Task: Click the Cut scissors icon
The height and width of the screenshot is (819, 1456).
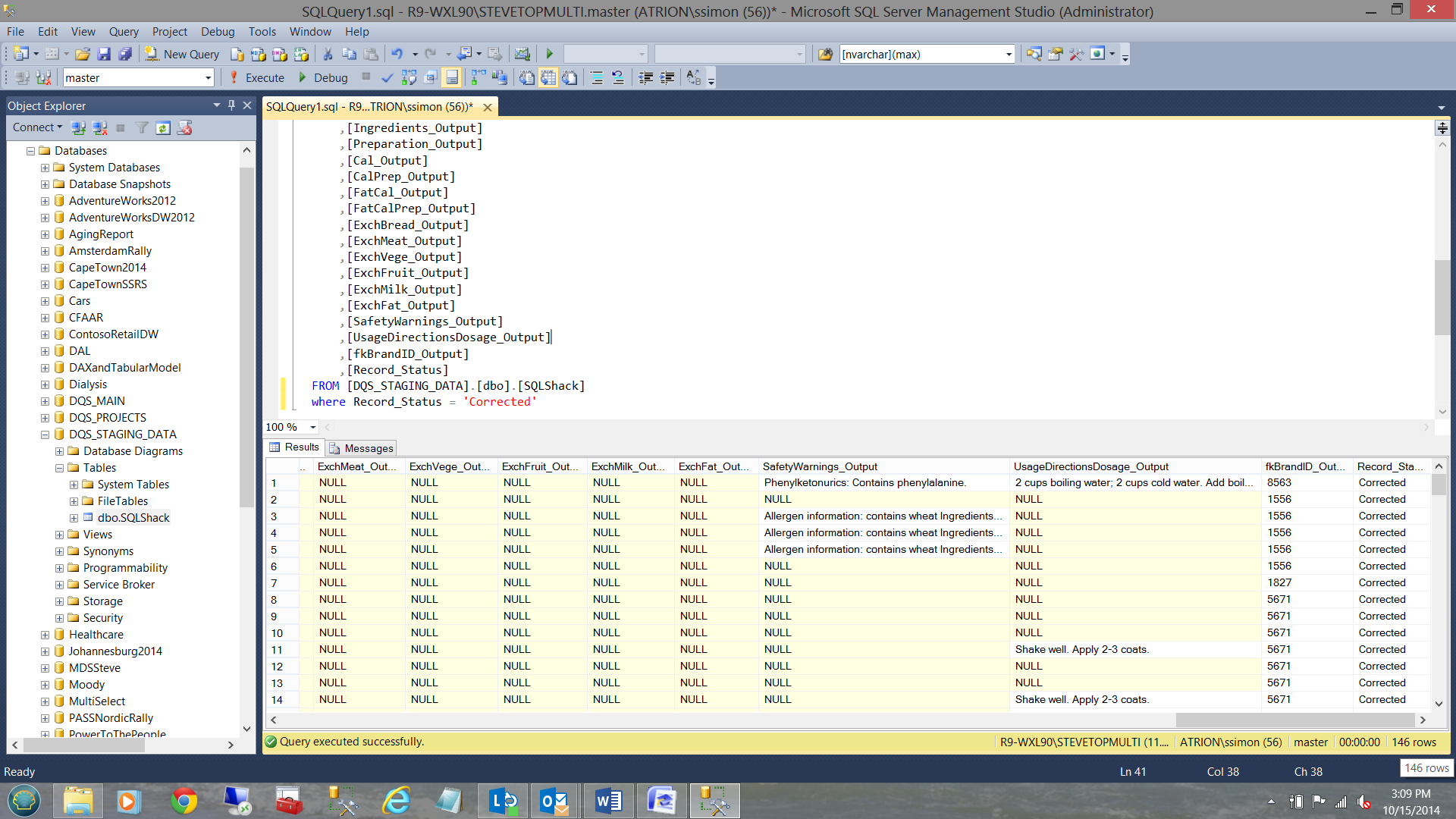Action: (x=328, y=54)
